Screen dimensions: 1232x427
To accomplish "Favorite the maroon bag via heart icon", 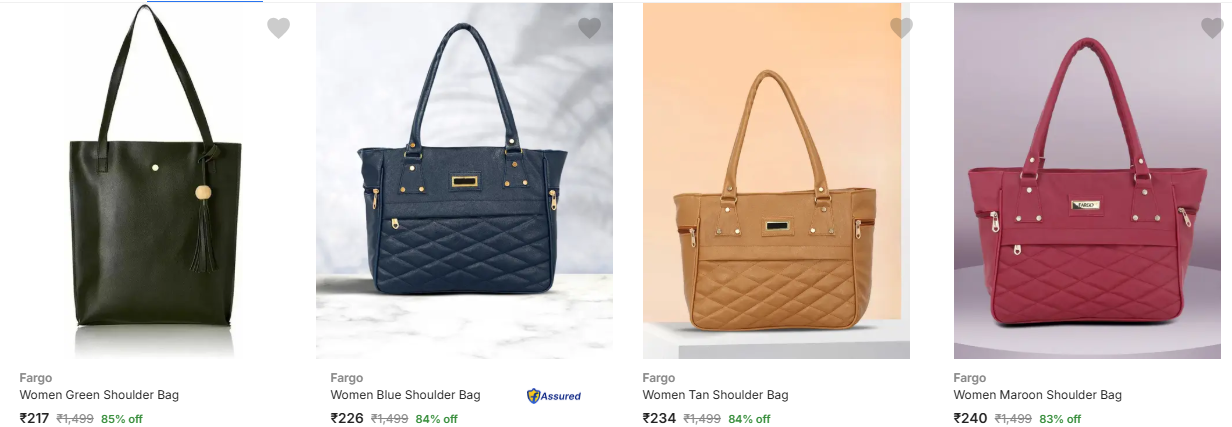I will (x=1213, y=28).
